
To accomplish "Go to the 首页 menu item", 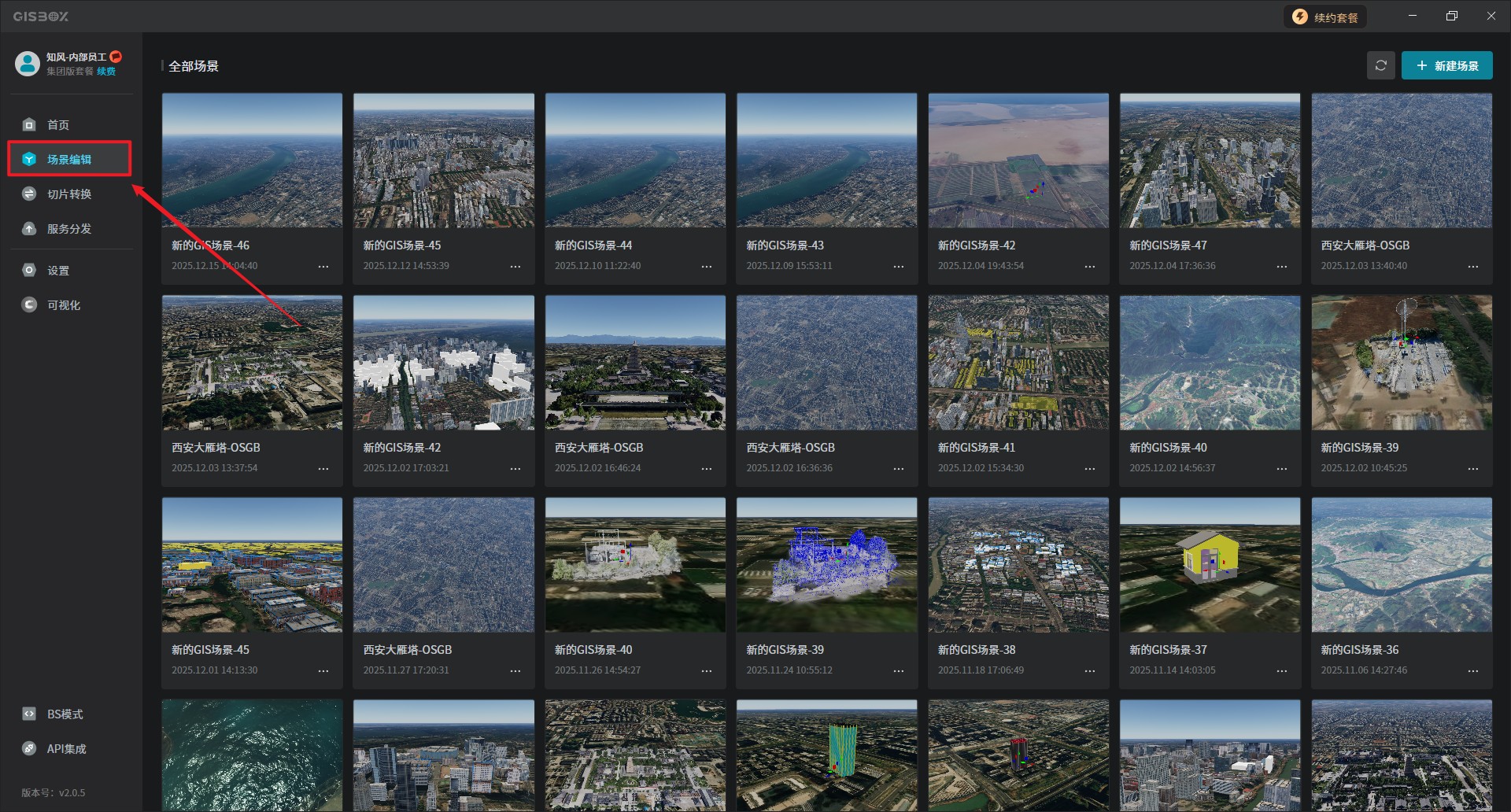I will point(58,124).
